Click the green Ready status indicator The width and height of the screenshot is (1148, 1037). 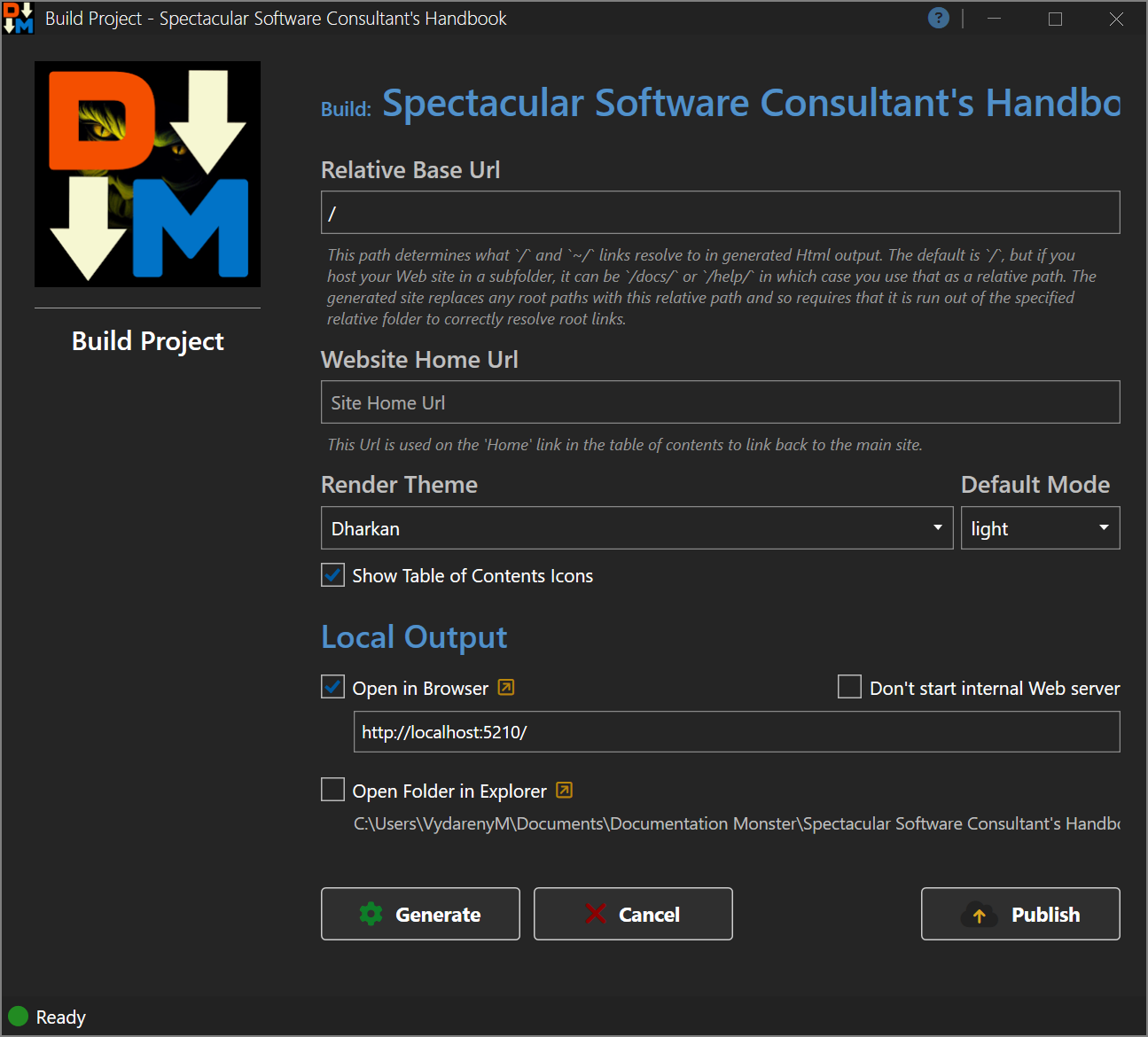[x=19, y=1016]
